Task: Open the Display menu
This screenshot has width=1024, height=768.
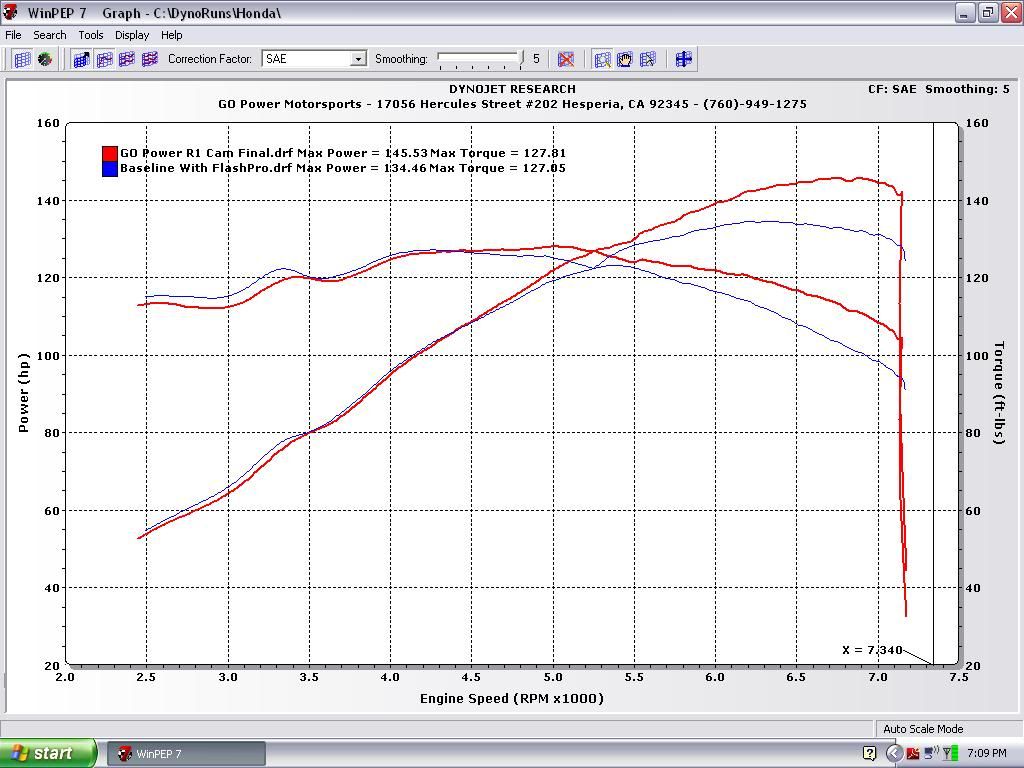Action: [x=132, y=35]
